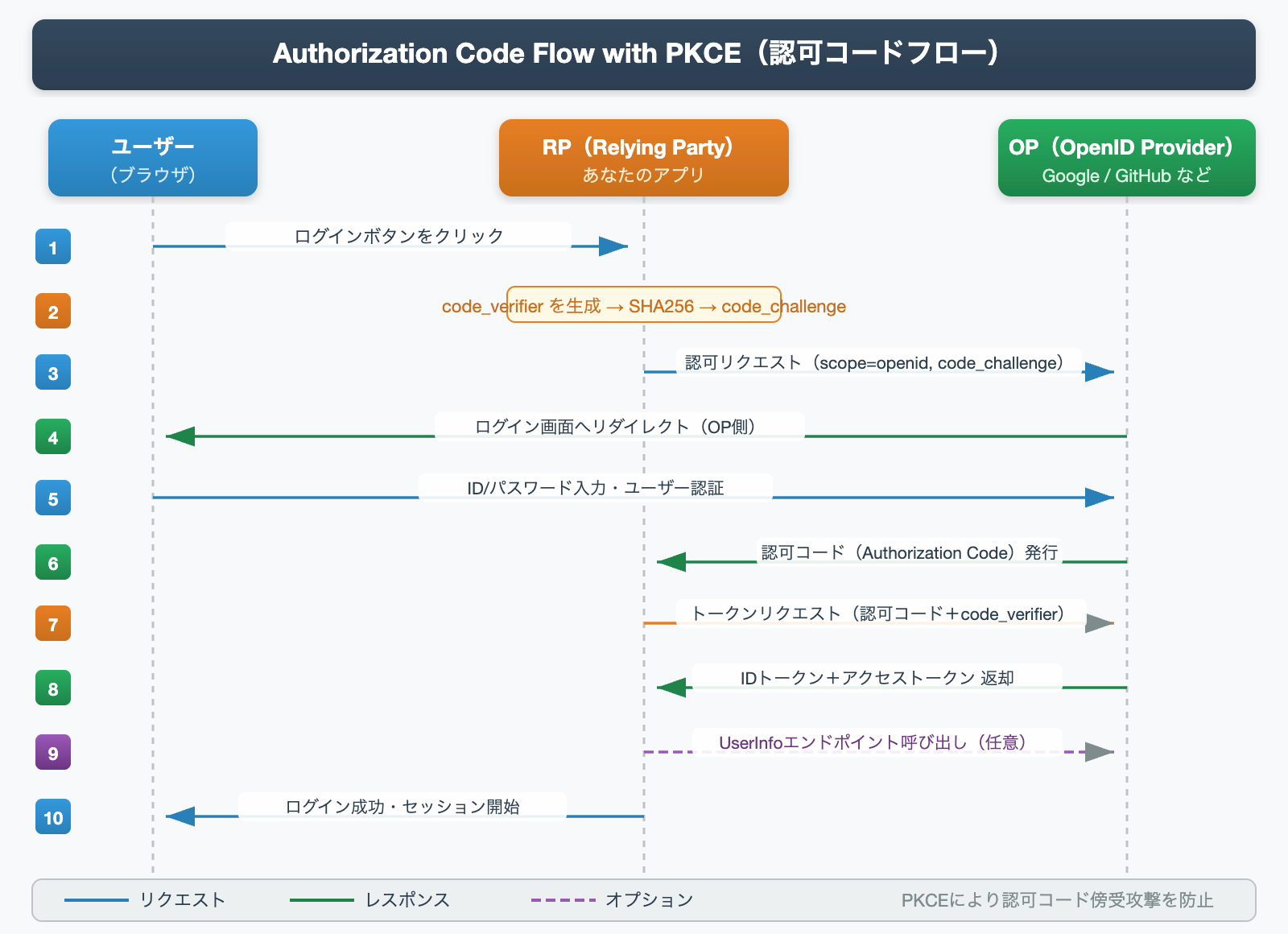
Task: Select the step 10 number badge
Action: pyautogui.click(x=52, y=817)
